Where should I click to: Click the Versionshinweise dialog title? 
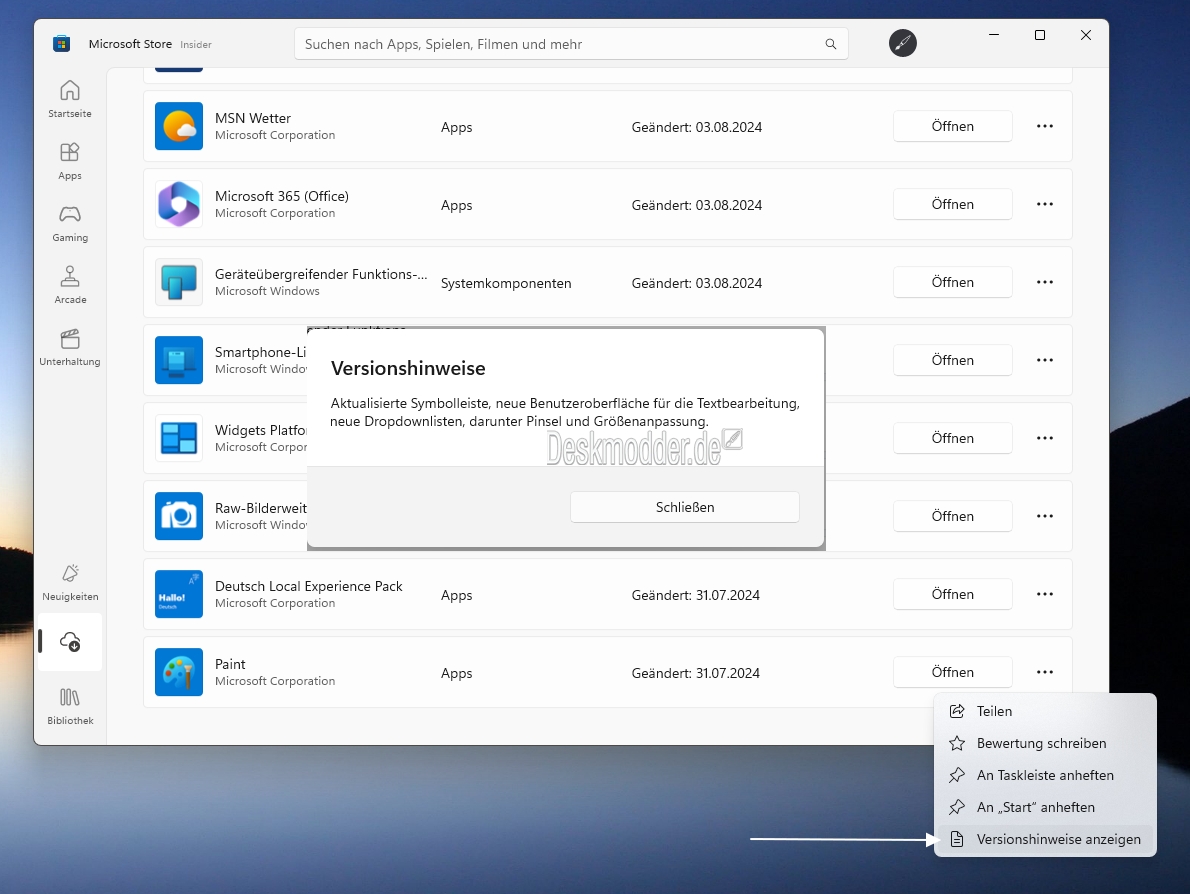coord(408,368)
